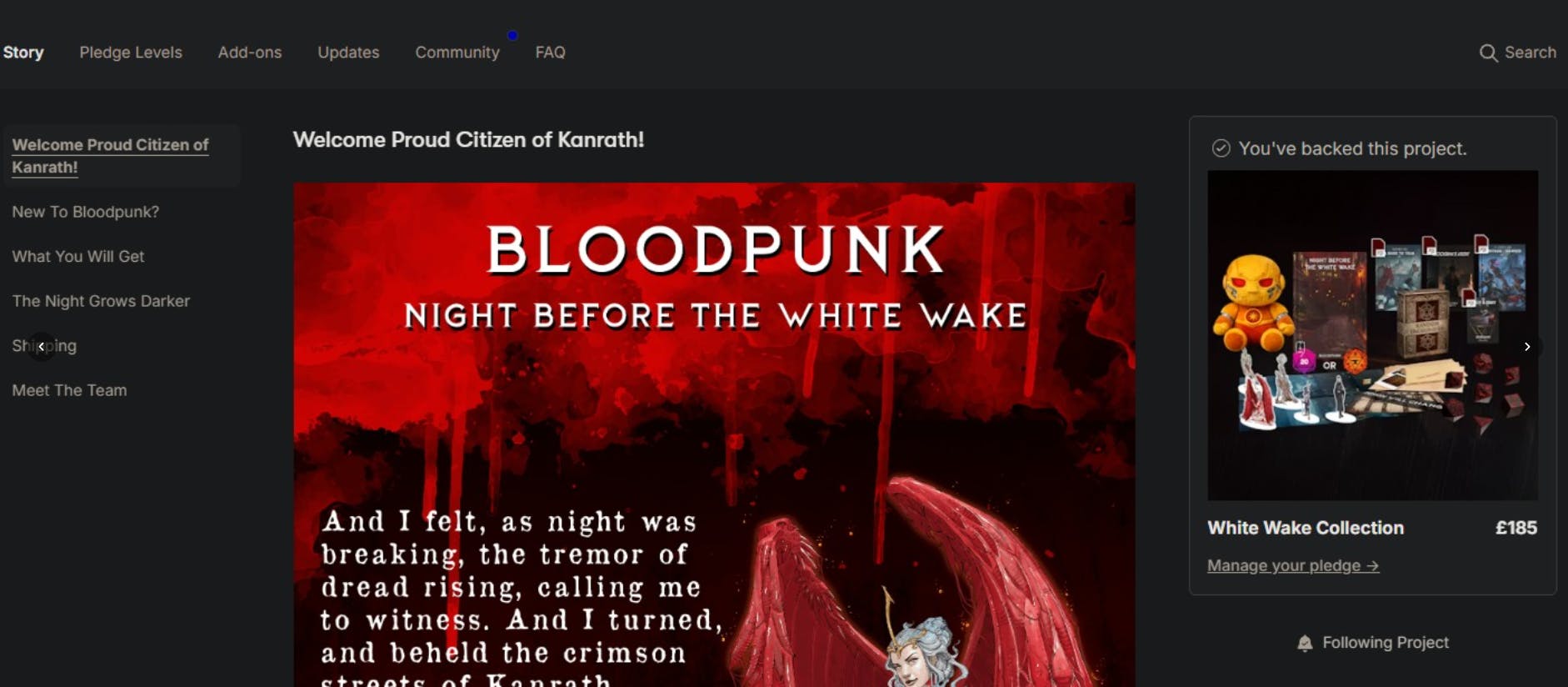Open the Add-ons tab
The height and width of the screenshot is (687, 1568).
pos(250,52)
